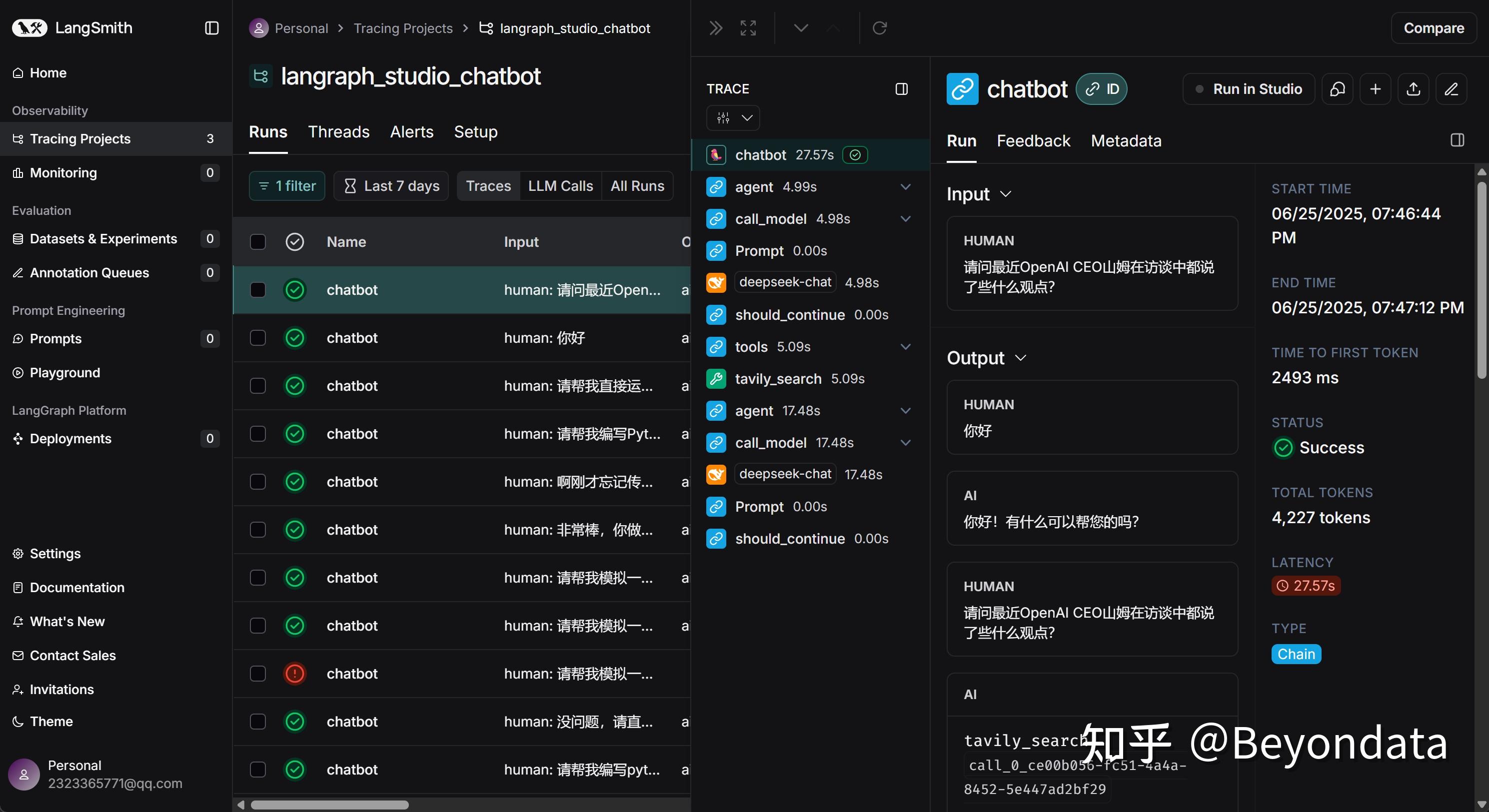
Task: Check the box for the failed chatbot run
Action: (x=258, y=673)
